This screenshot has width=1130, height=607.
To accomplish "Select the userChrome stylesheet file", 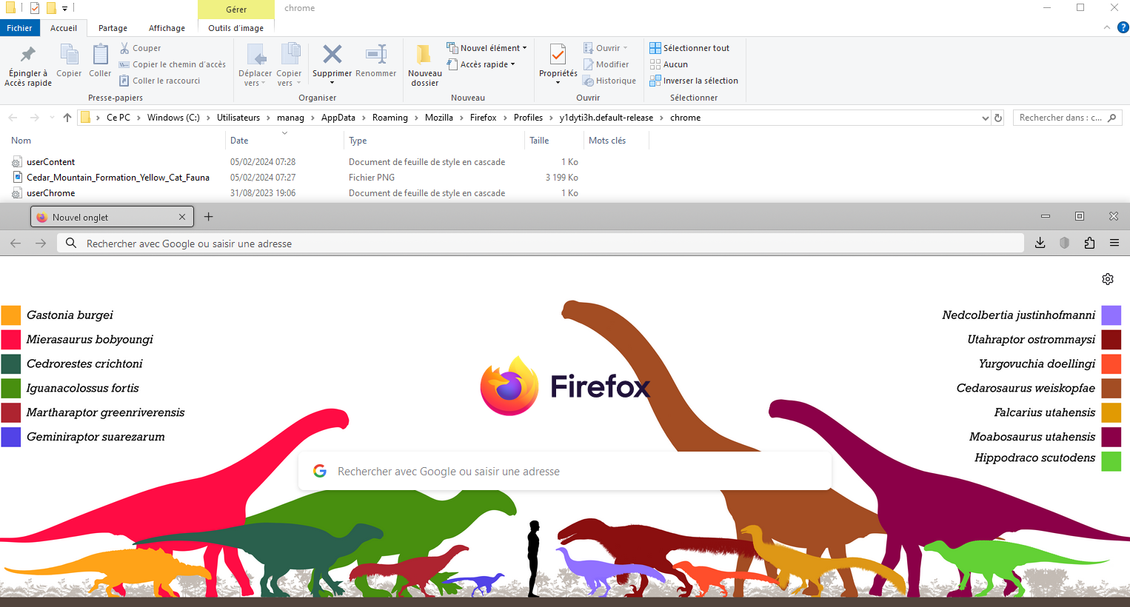I will 50,193.
